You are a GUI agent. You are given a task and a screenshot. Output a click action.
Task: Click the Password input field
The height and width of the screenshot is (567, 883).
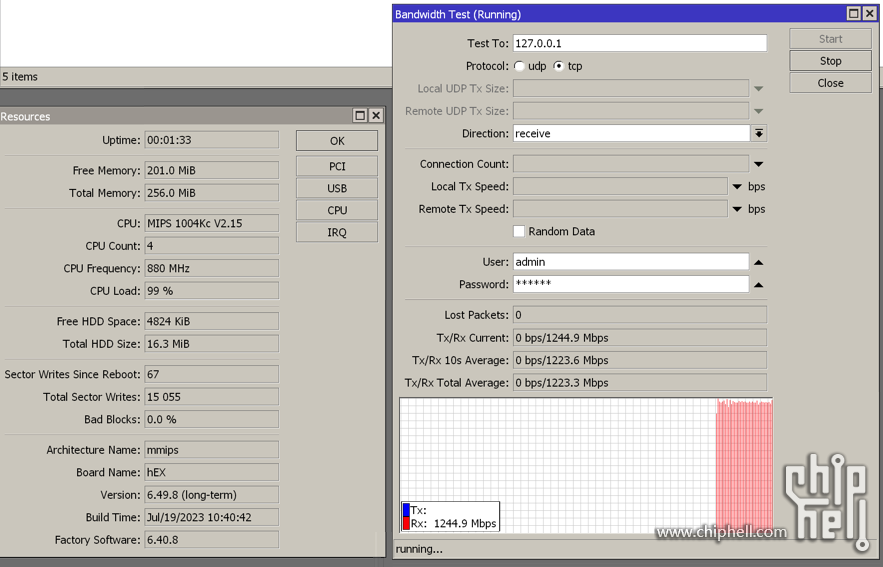631,284
